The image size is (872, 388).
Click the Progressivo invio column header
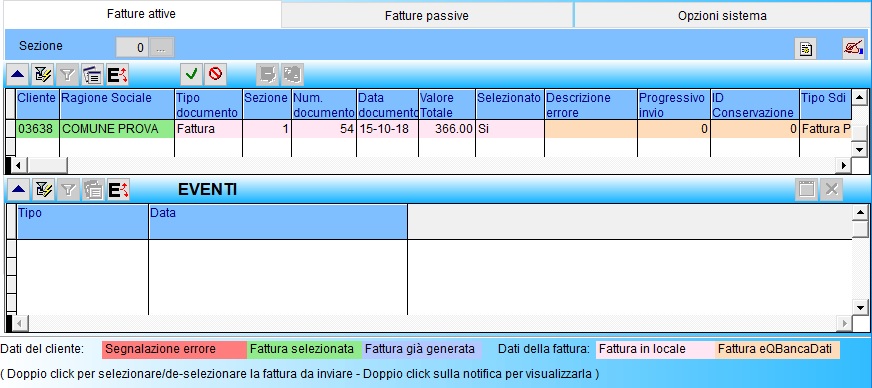click(674, 105)
